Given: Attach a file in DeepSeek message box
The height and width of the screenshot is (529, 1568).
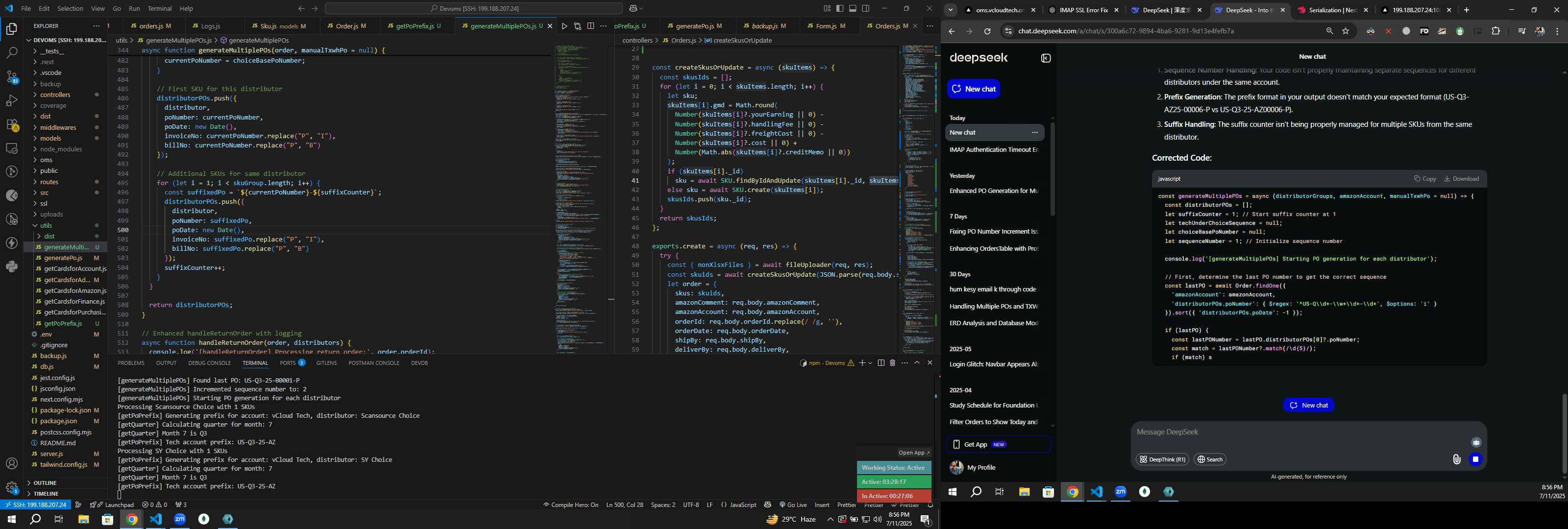Looking at the screenshot, I should click(x=1456, y=459).
